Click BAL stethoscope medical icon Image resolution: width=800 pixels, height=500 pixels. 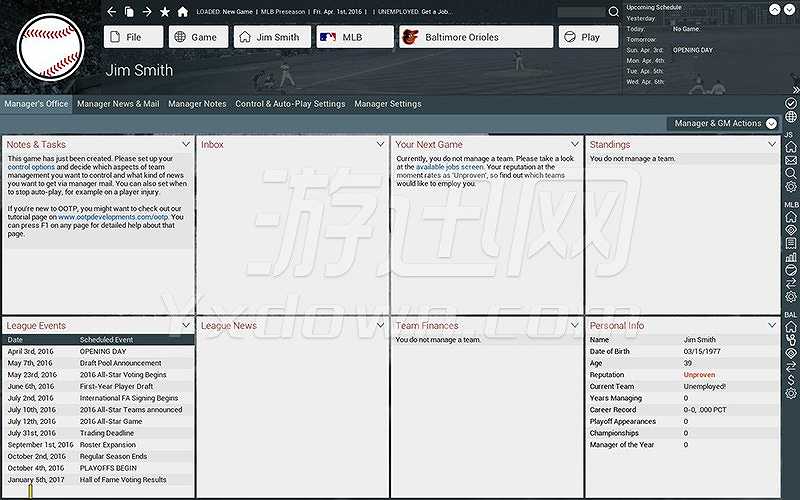[x=791, y=340]
